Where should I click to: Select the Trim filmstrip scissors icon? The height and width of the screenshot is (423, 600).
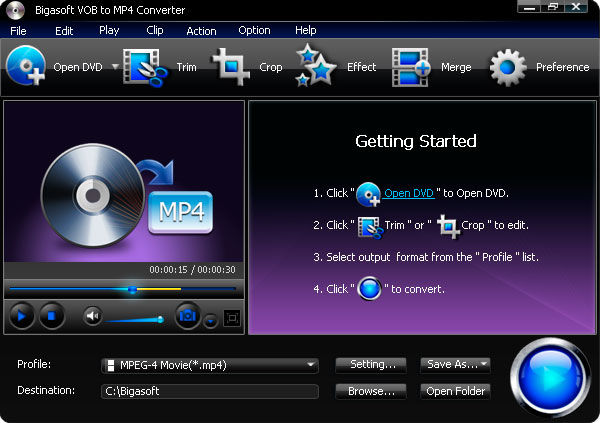coord(145,67)
